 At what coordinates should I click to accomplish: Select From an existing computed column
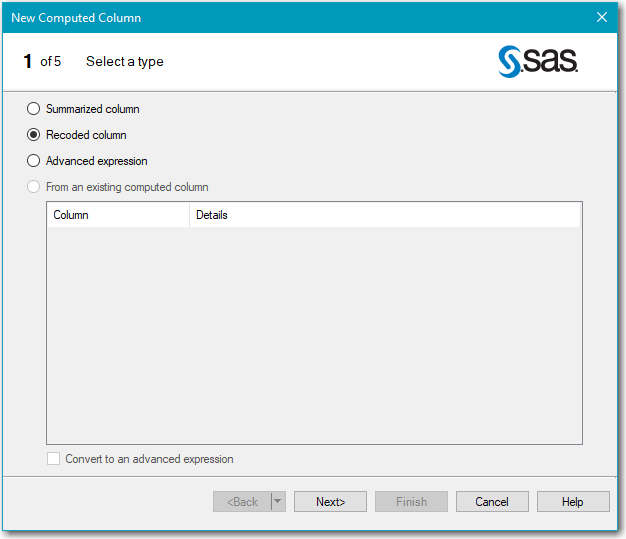click(x=34, y=187)
